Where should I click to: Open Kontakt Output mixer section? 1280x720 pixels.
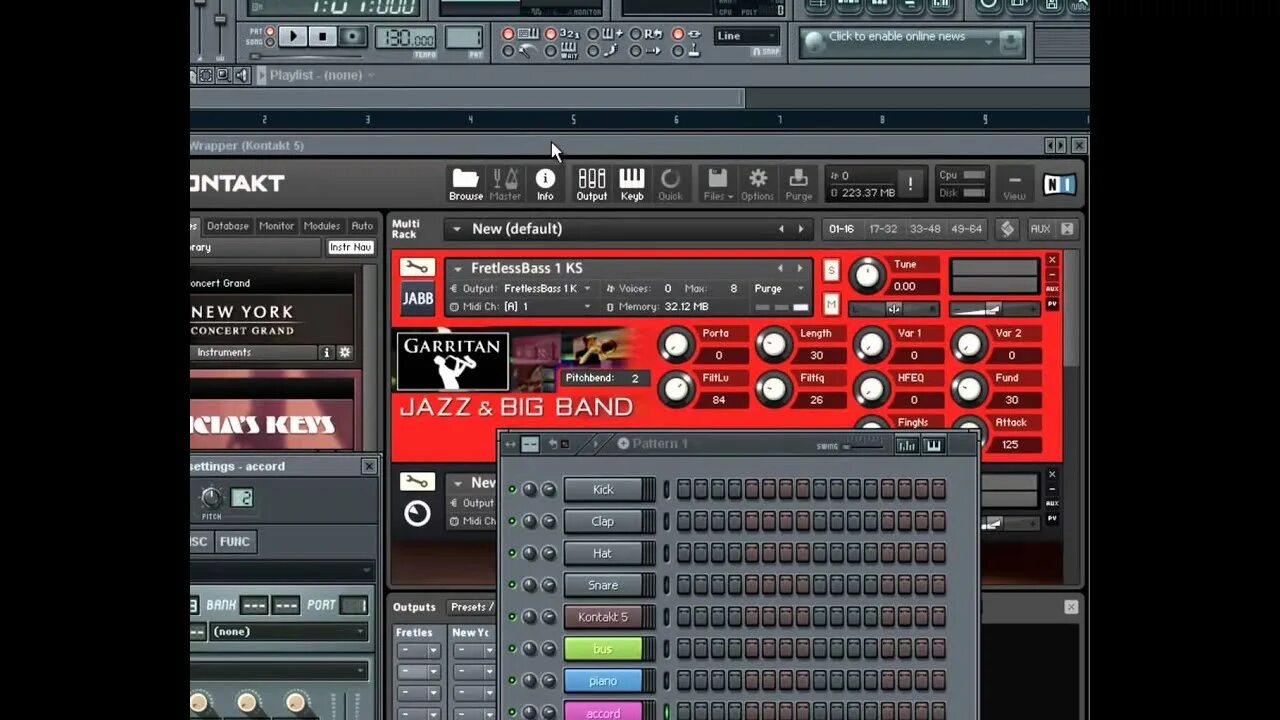(592, 184)
